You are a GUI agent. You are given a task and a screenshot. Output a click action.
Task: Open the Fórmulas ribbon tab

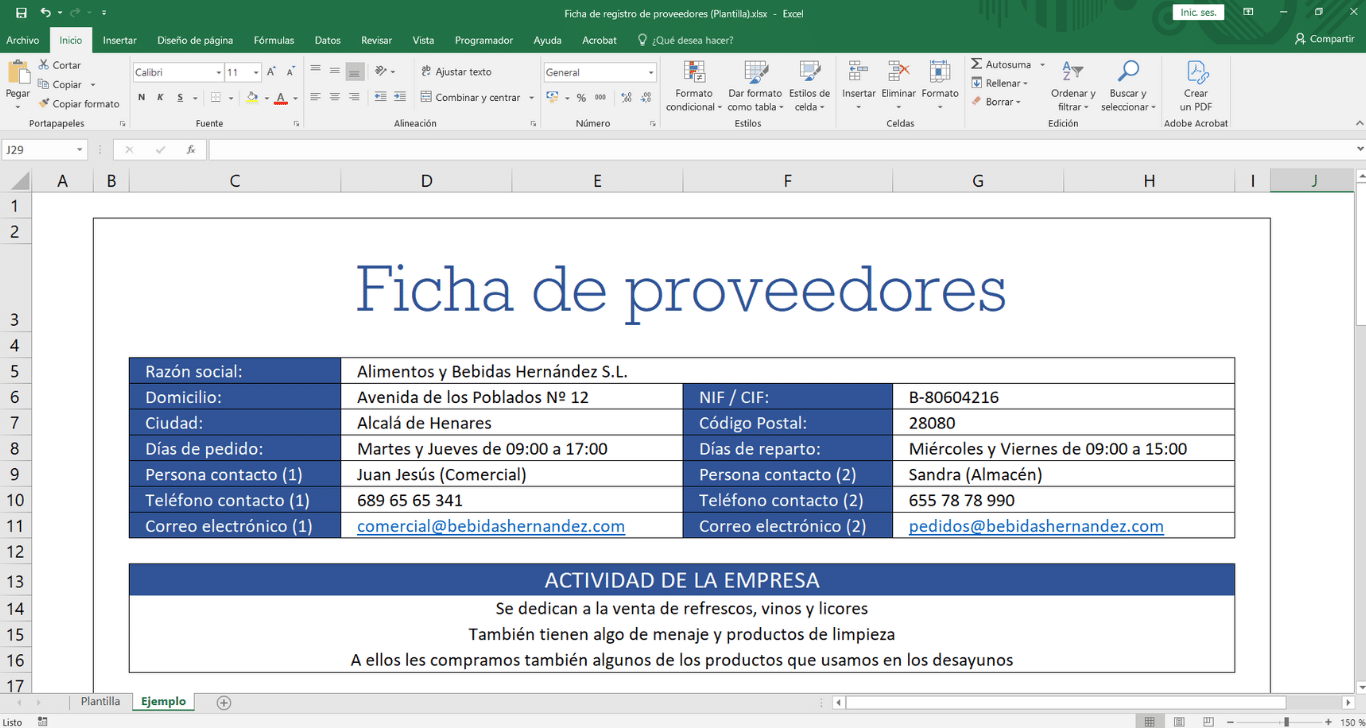pos(273,40)
